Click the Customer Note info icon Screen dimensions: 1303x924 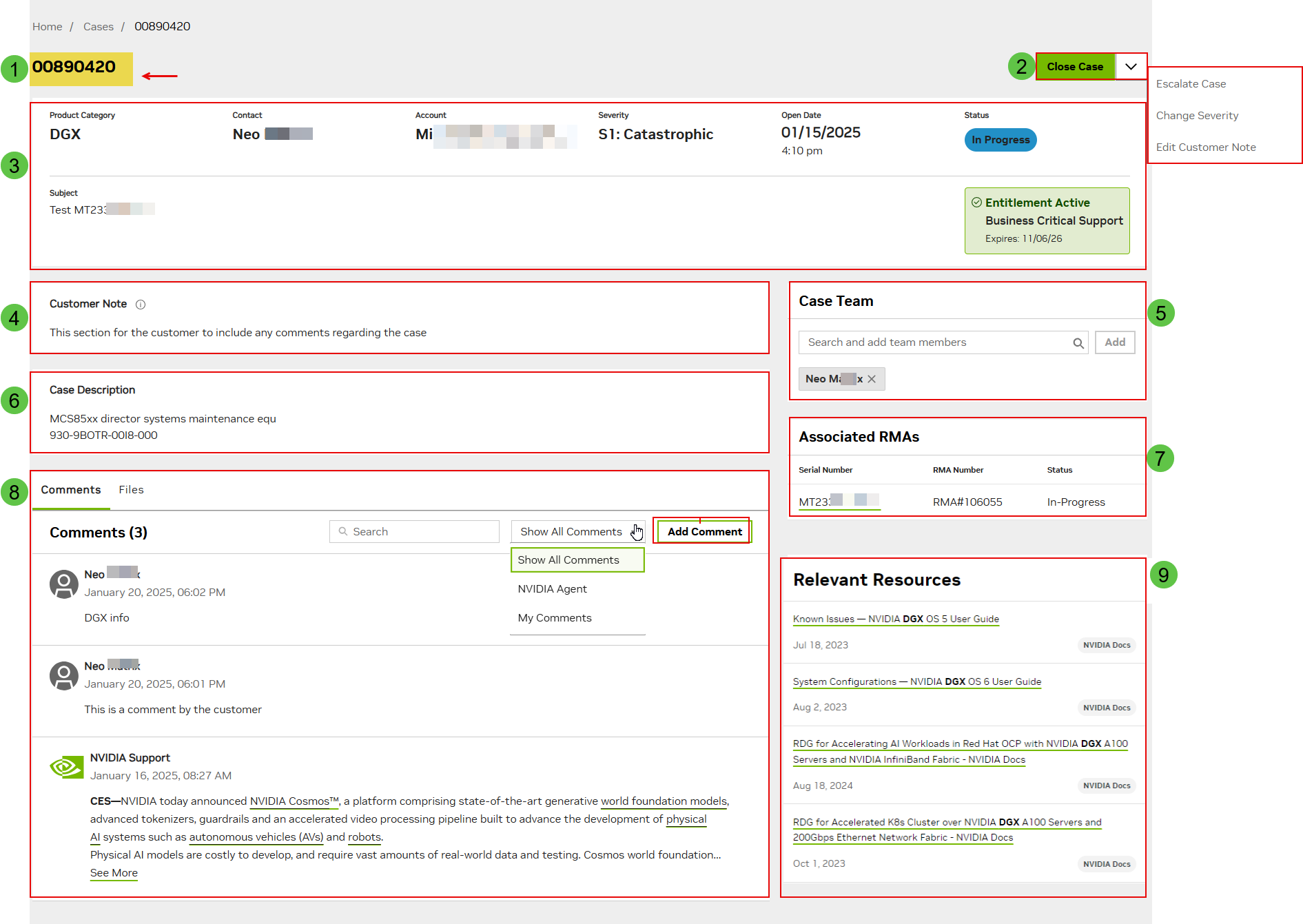point(141,305)
